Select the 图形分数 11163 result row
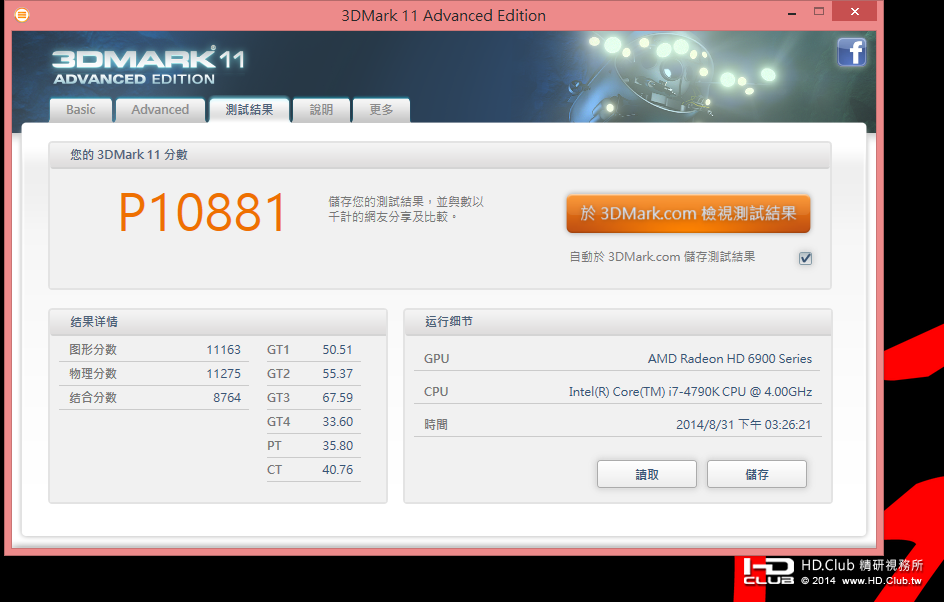Screen dimensions: 944x602 pos(154,350)
